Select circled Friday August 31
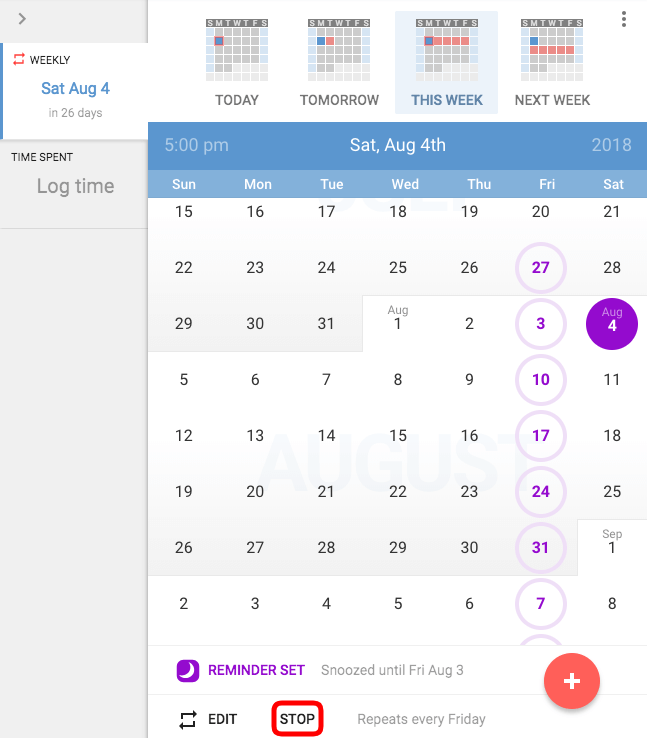 pyautogui.click(x=541, y=548)
